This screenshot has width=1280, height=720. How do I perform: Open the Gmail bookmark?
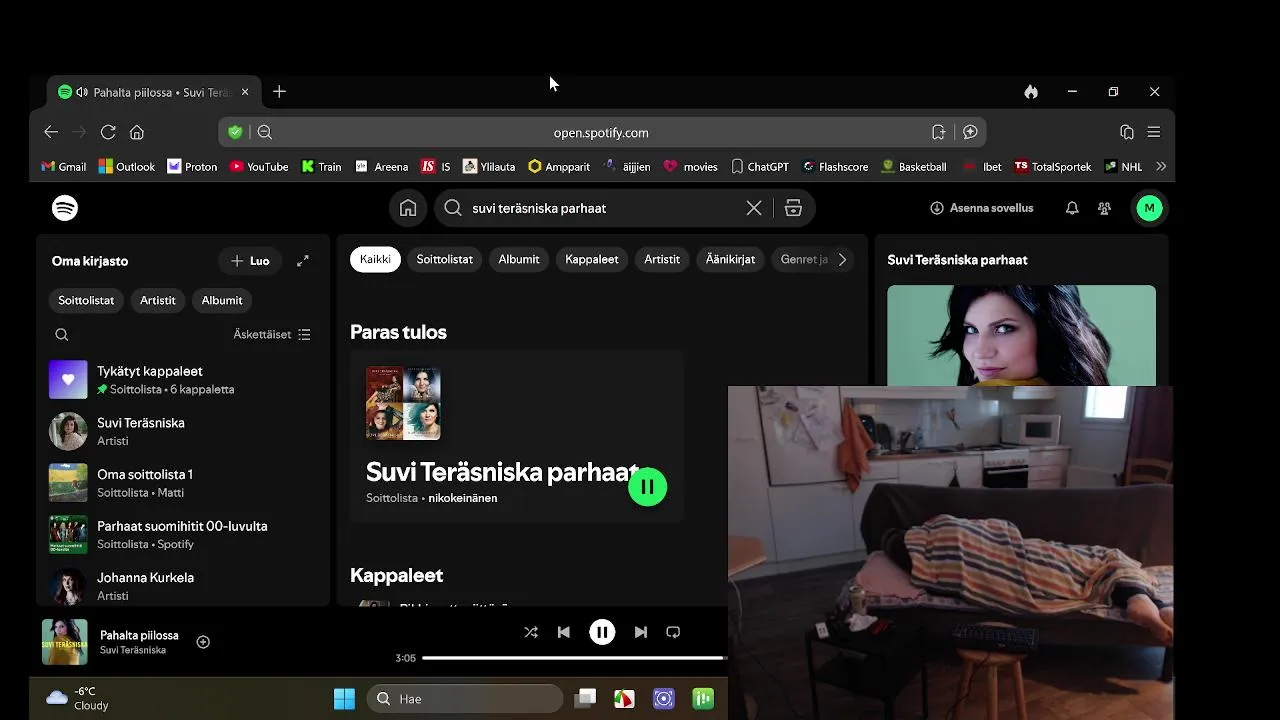pyautogui.click(x=64, y=167)
